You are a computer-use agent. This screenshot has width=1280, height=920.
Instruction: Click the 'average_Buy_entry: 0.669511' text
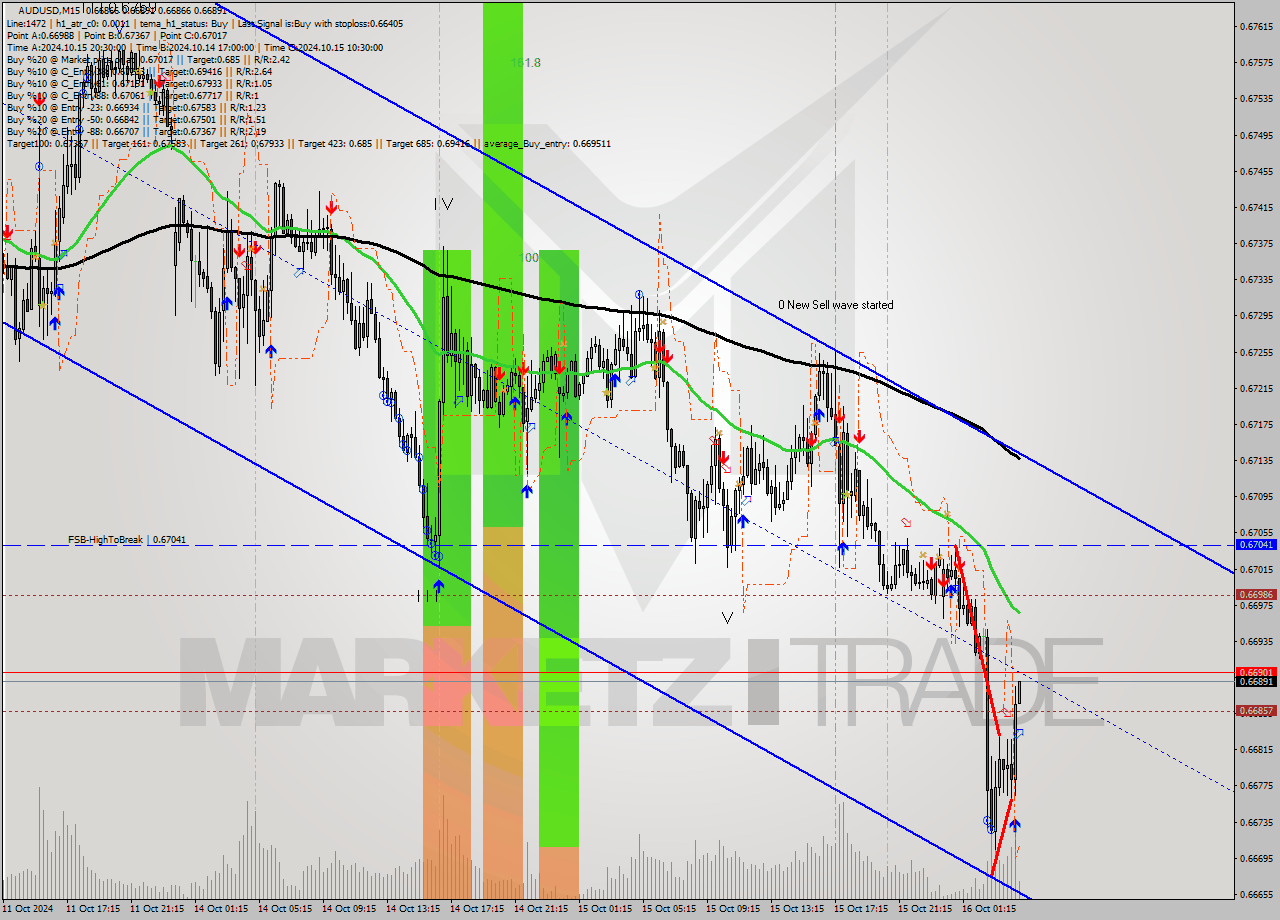(x=547, y=143)
